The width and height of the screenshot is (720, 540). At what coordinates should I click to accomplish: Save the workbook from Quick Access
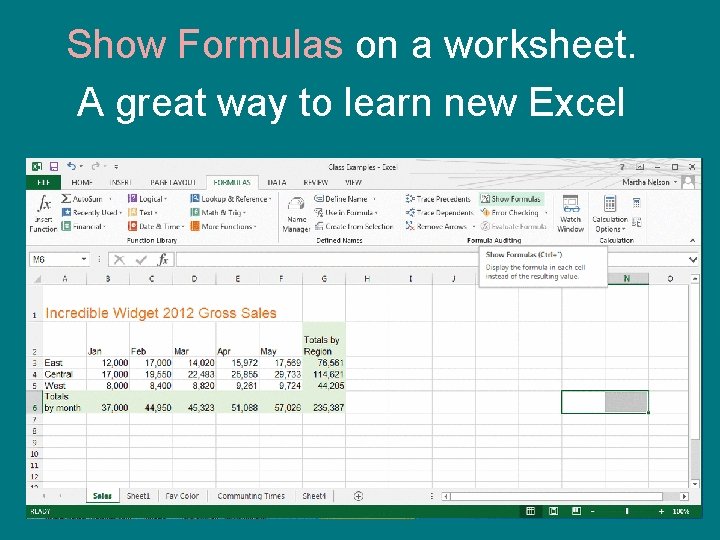click(54, 167)
